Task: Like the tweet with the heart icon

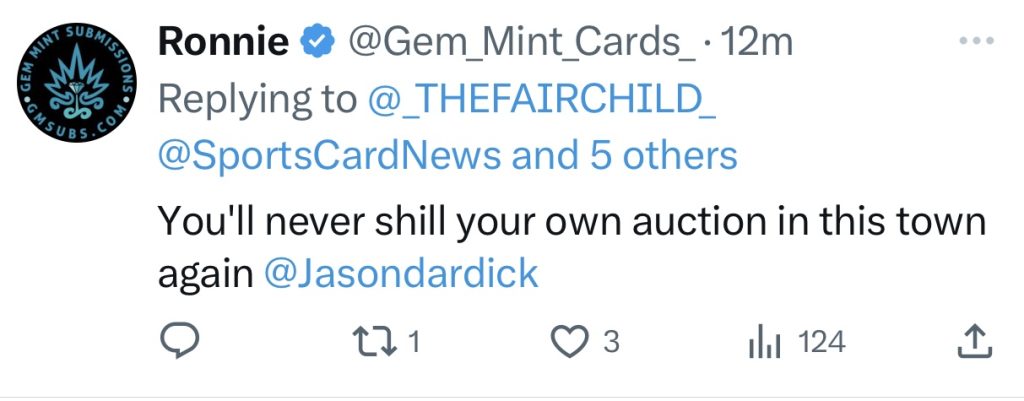Action: pos(571,343)
